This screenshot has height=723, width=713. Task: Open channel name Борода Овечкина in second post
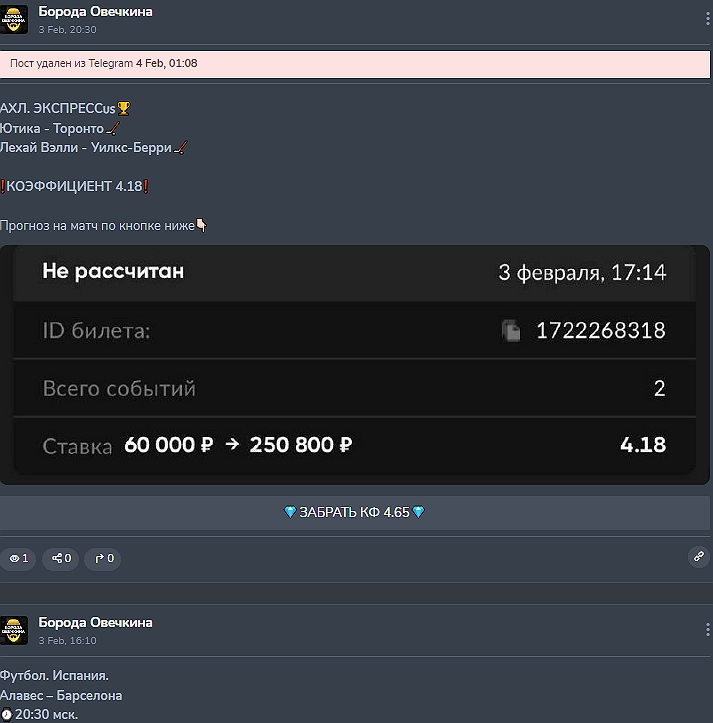(95, 622)
